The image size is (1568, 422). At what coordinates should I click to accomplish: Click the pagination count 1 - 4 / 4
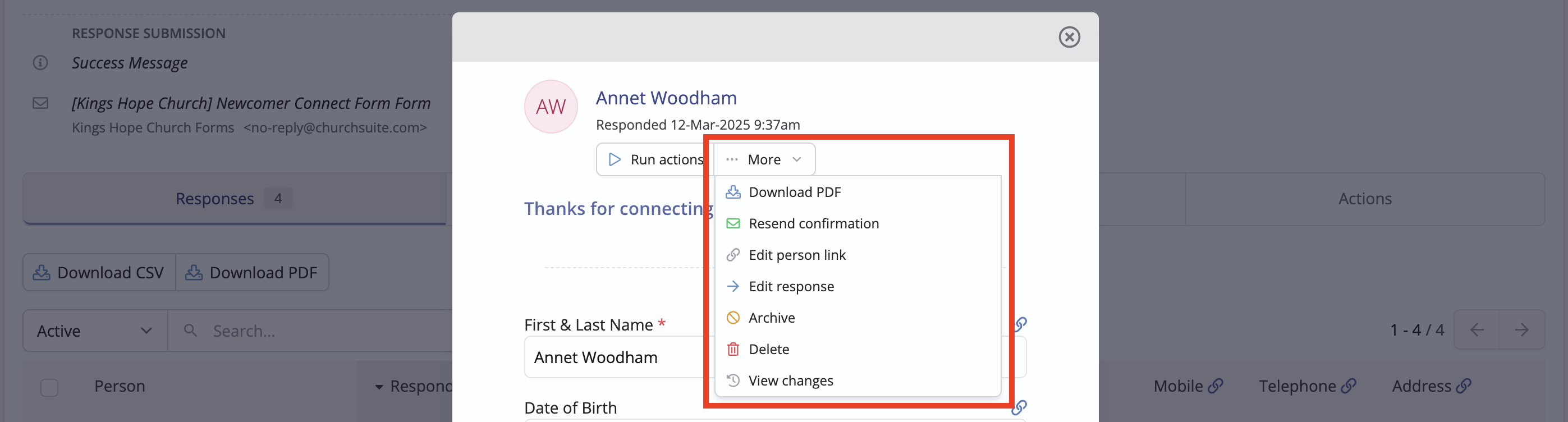point(1416,330)
